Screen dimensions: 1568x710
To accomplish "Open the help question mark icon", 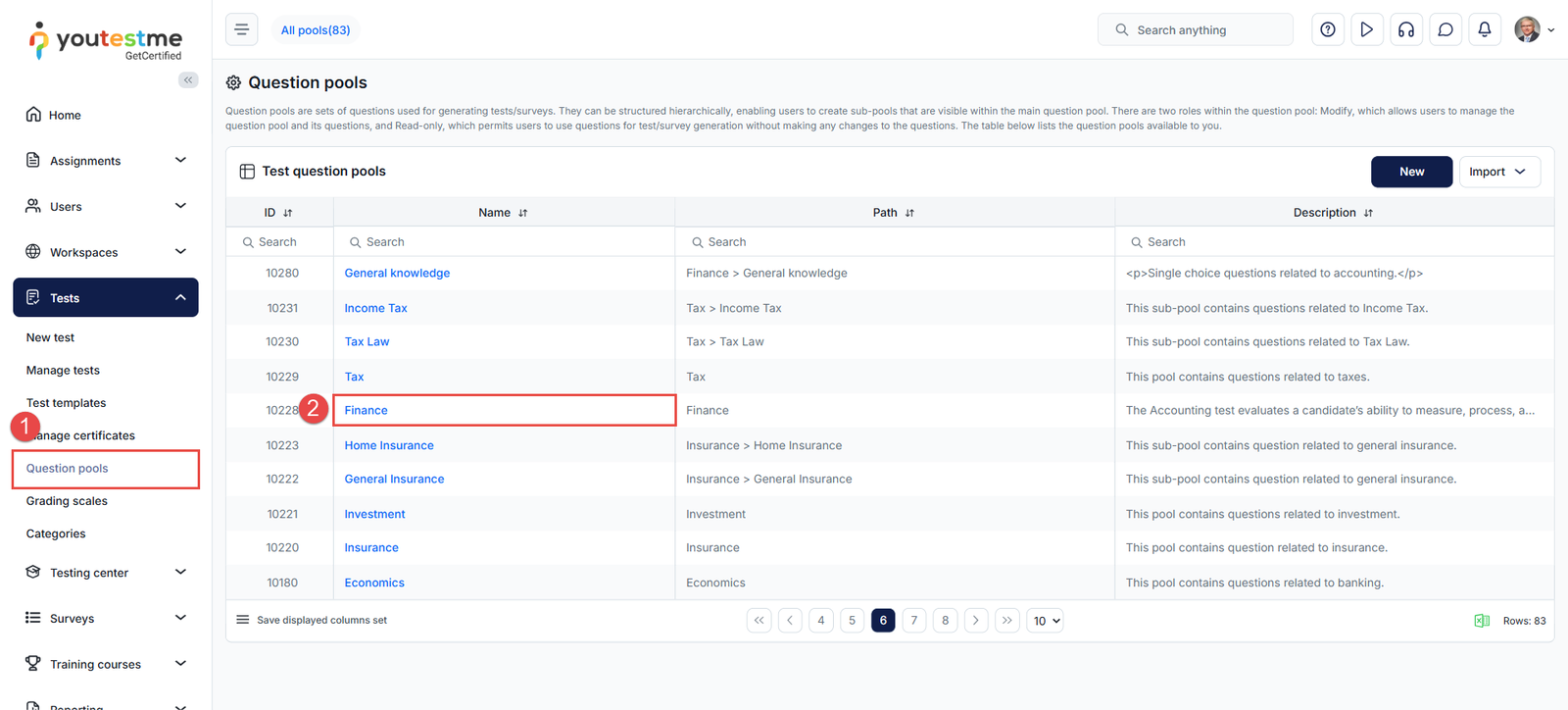I will tap(1327, 29).
